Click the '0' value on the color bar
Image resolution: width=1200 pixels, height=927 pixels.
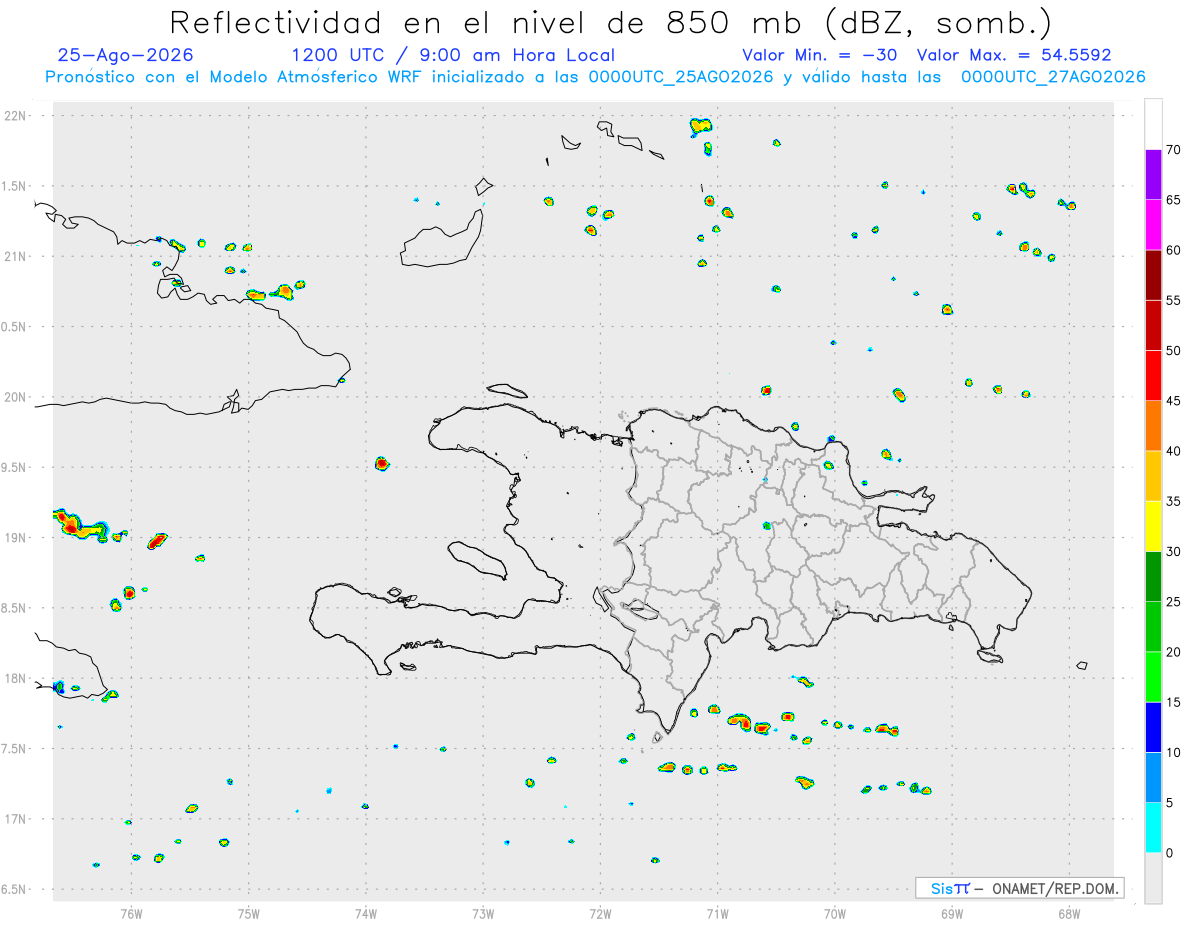pyautogui.click(x=1169, y=853)
